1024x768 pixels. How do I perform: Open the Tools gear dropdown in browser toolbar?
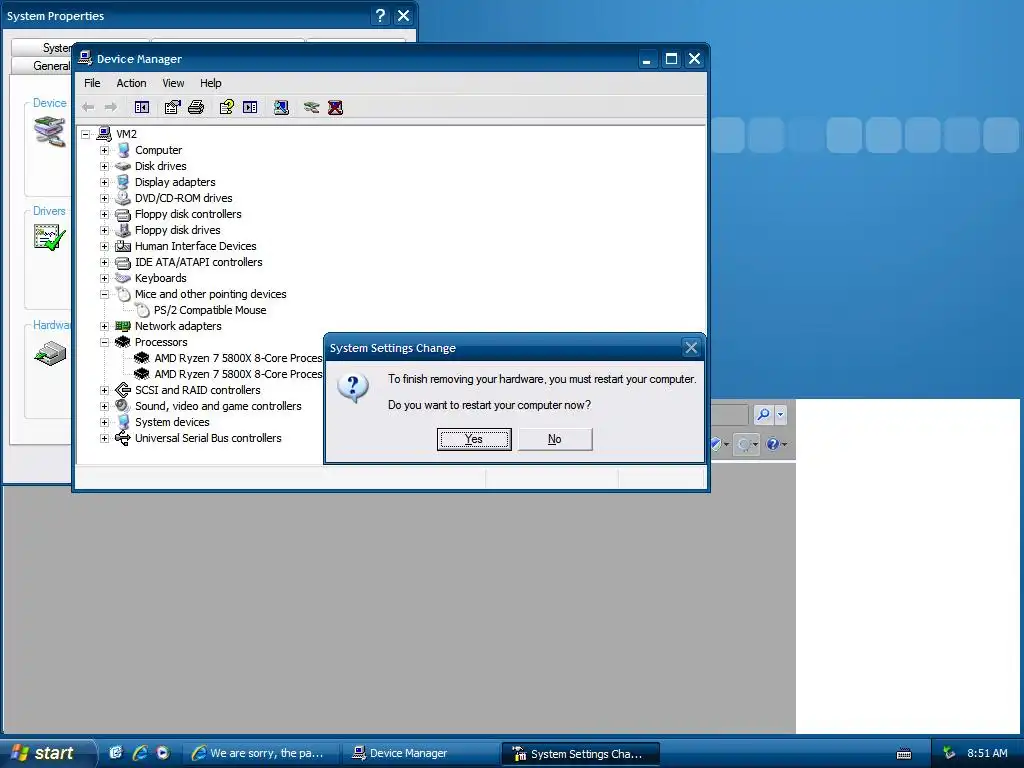746,445
